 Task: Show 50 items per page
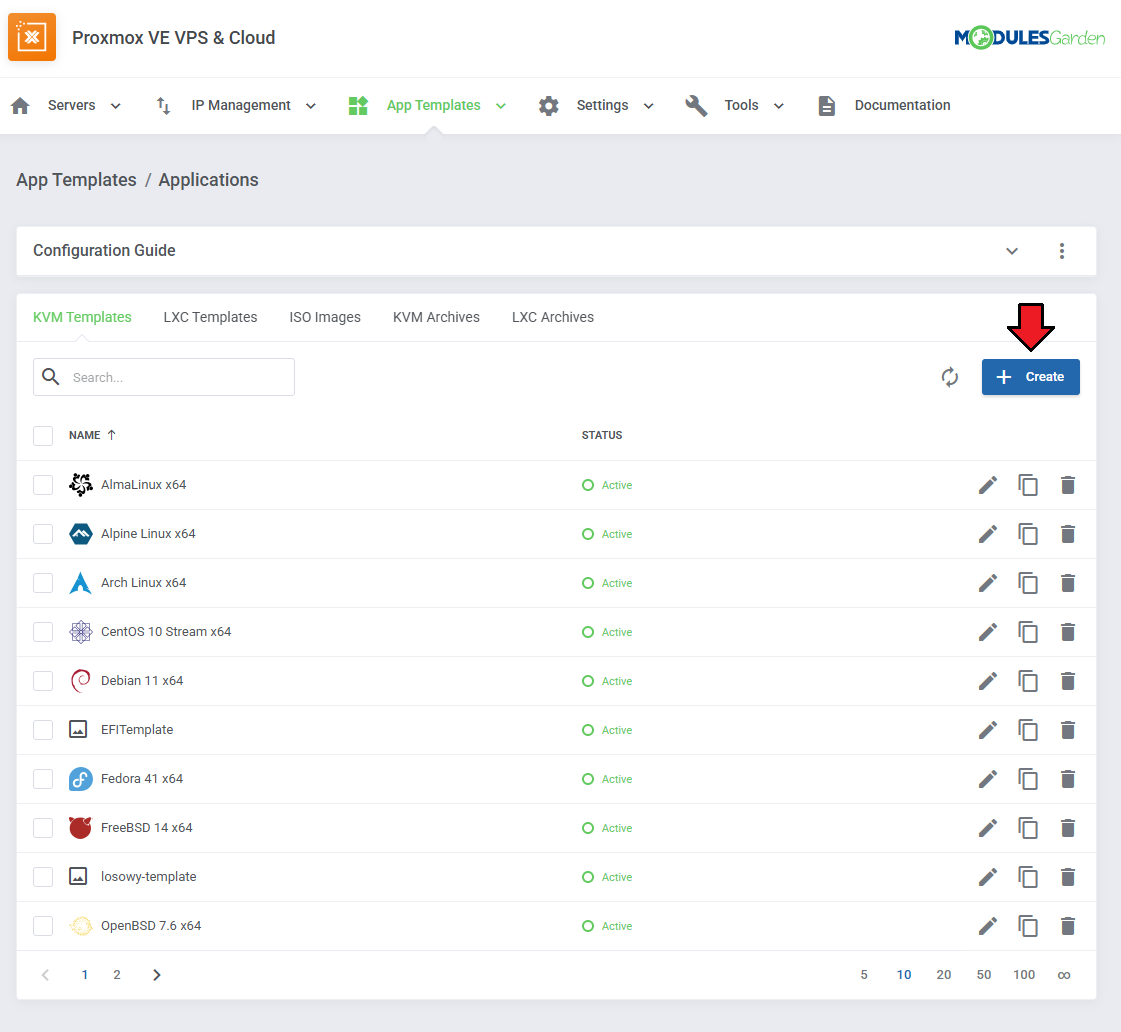984,975
